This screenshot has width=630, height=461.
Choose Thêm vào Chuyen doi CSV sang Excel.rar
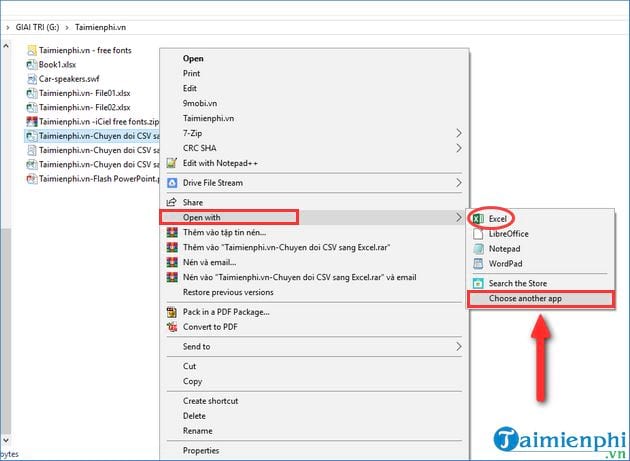pyautogui.click(x=286, y=247)
